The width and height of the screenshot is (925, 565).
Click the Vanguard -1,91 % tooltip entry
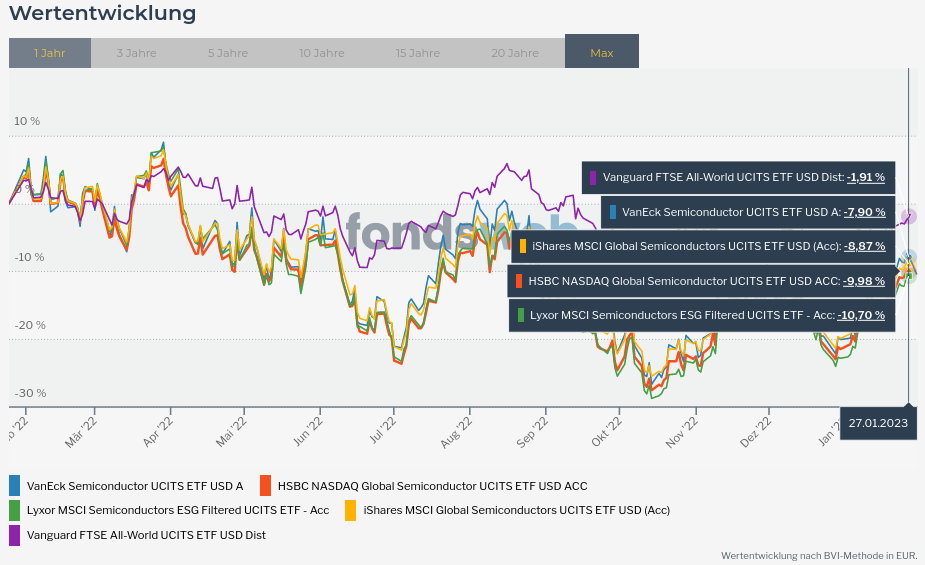pos(738,178)
